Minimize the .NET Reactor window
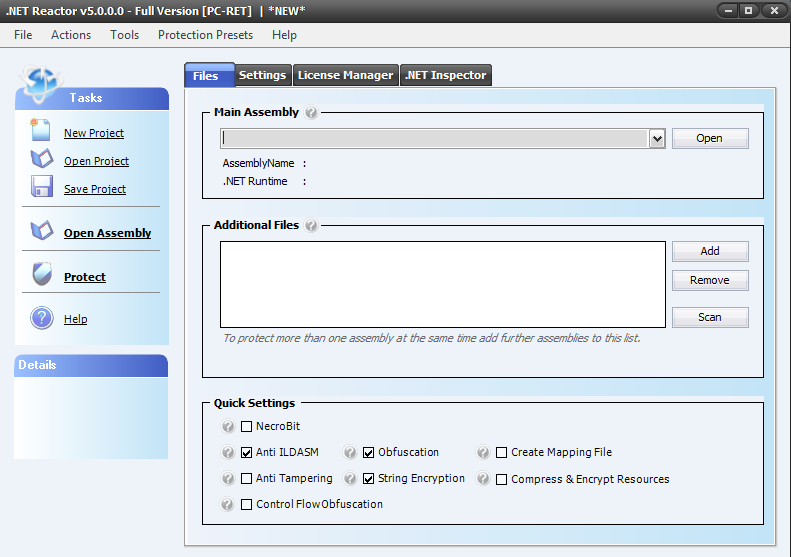Screen dimensions: 791x557 pos(728,10)
